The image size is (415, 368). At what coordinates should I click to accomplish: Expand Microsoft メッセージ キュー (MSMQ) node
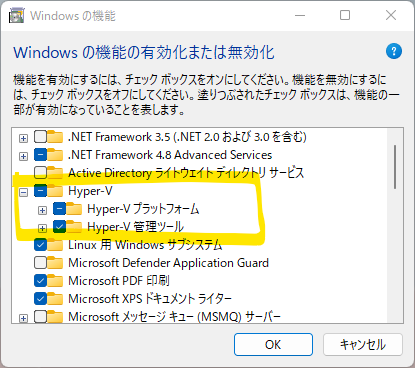23,319
